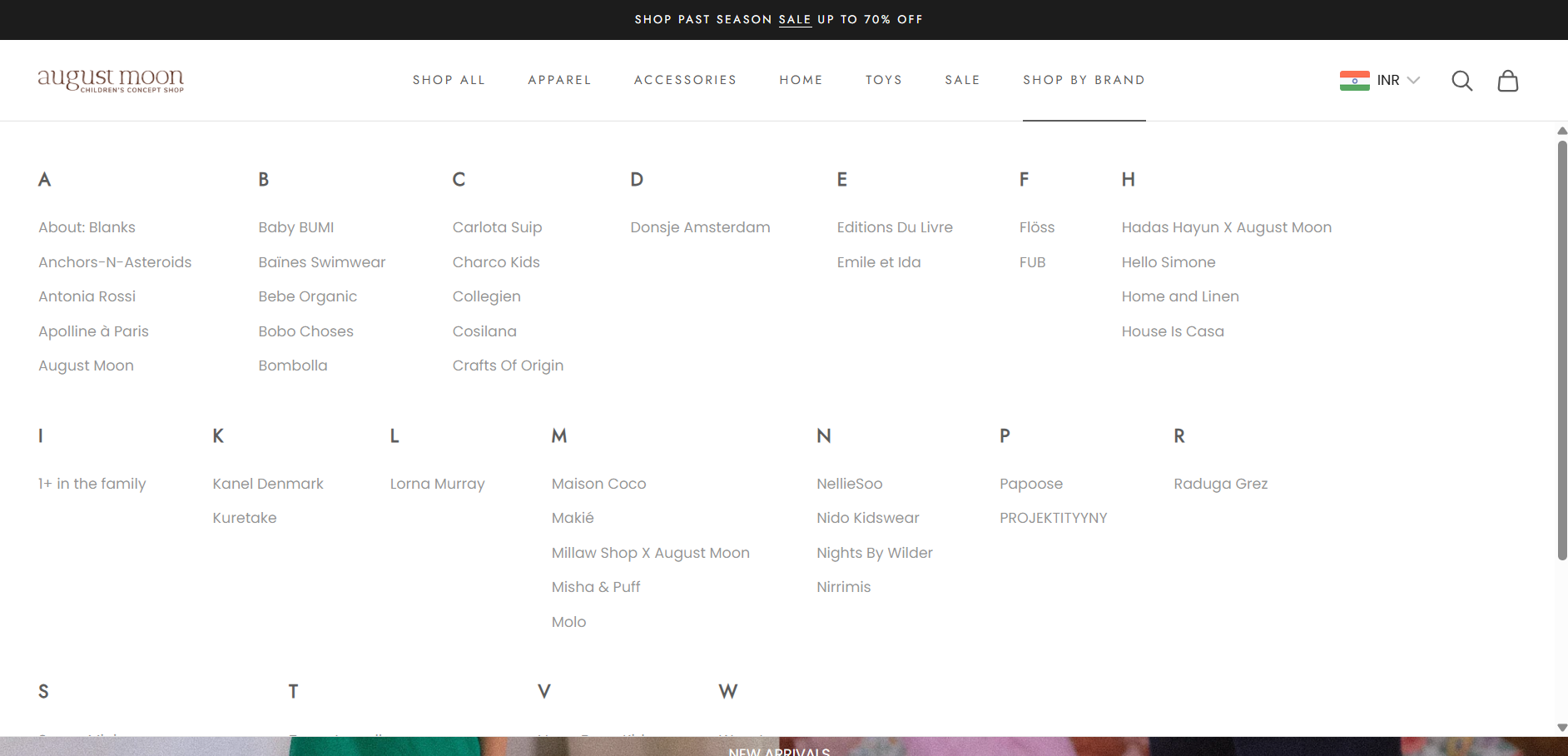Open the Bobo Choses brand page
Viewport: 1568px width, 756px height.
coord(305,331)
